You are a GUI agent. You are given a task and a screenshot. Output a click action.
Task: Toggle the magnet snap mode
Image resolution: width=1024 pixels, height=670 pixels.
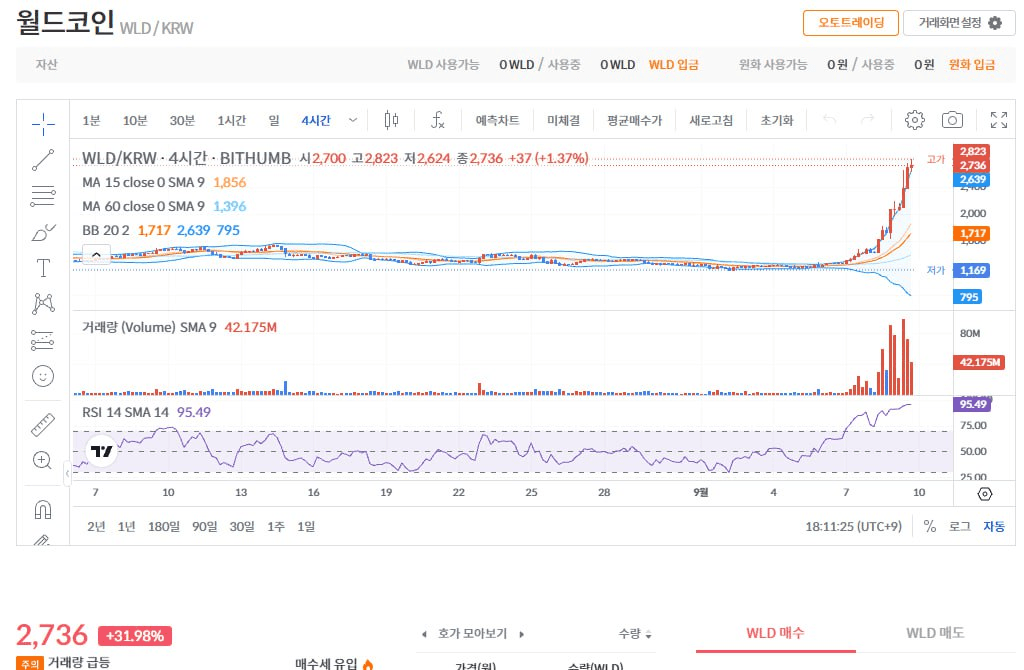pyautogui.click(x=43, y=509)
